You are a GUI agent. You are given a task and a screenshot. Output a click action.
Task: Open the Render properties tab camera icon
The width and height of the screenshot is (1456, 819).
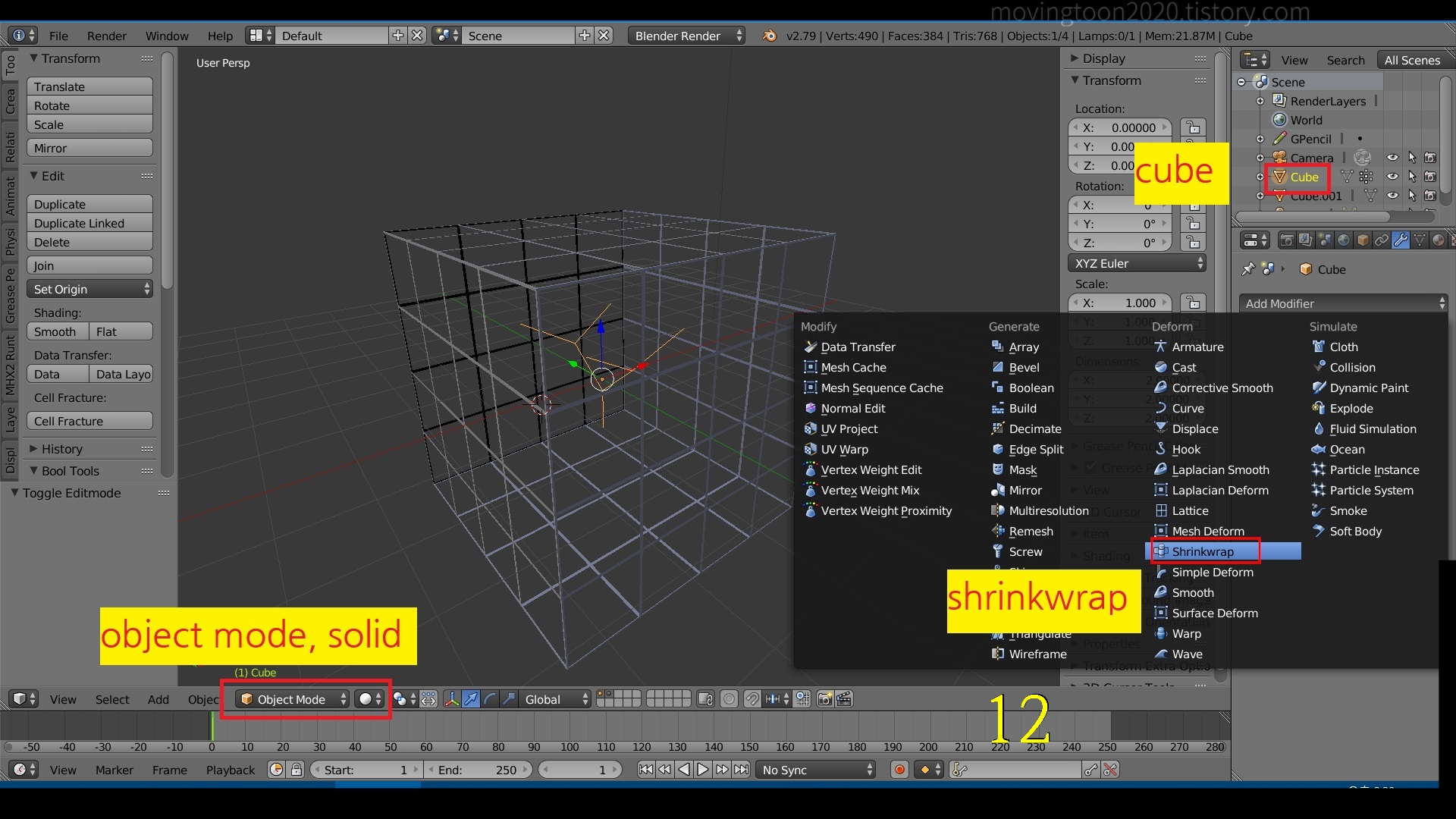1287,240
